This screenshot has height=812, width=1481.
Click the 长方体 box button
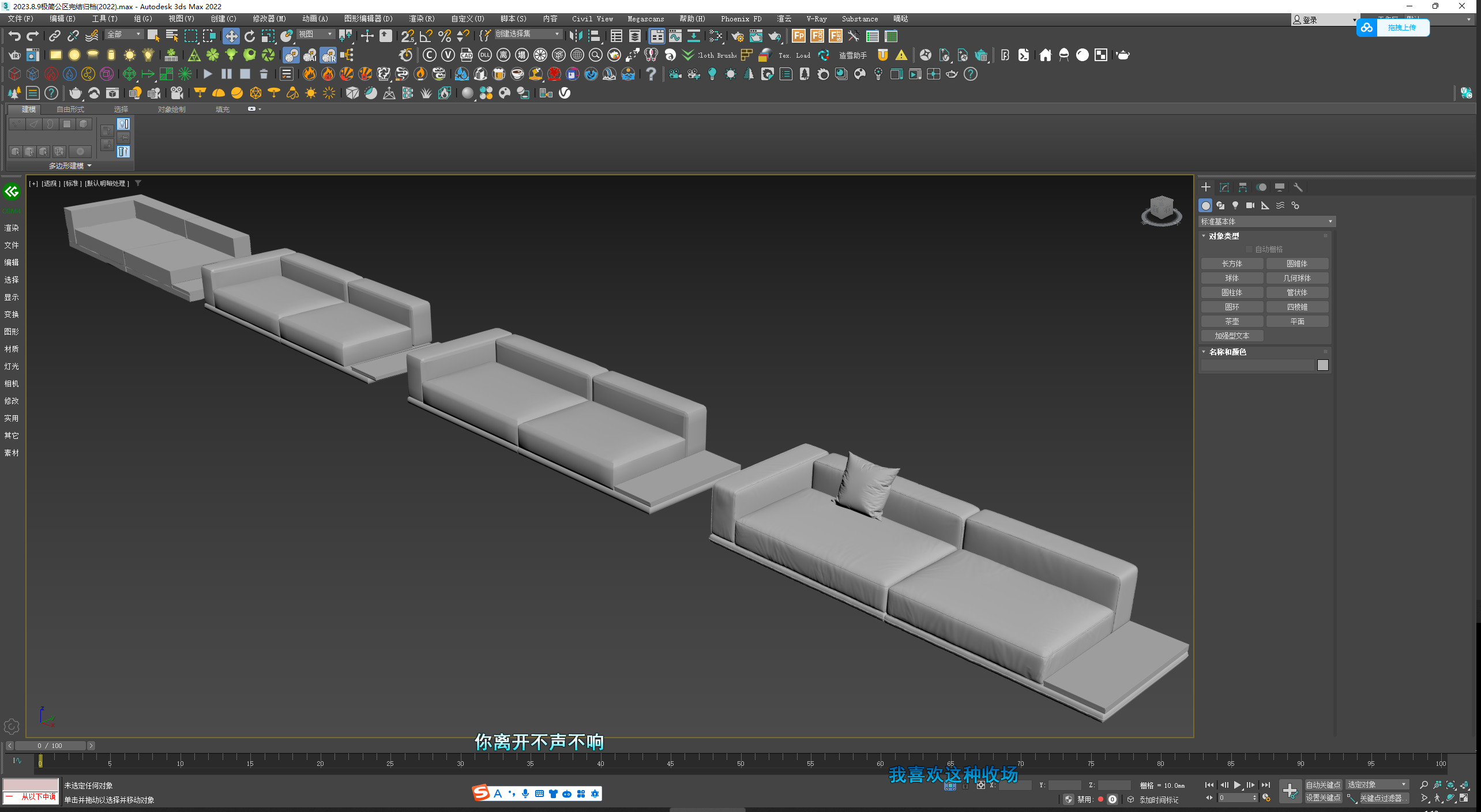[x=1232, y=264]
